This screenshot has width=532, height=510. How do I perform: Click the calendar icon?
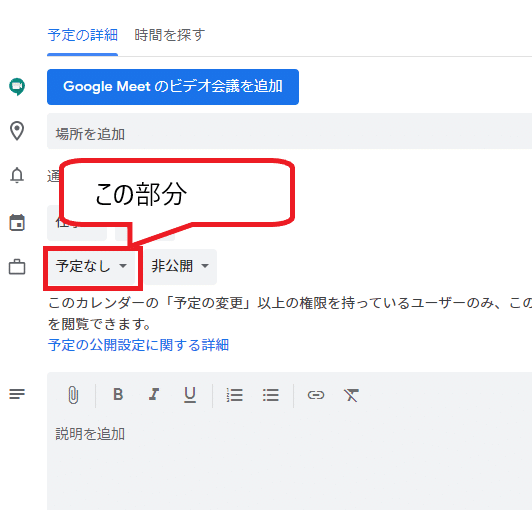click(x=17, y=223)
